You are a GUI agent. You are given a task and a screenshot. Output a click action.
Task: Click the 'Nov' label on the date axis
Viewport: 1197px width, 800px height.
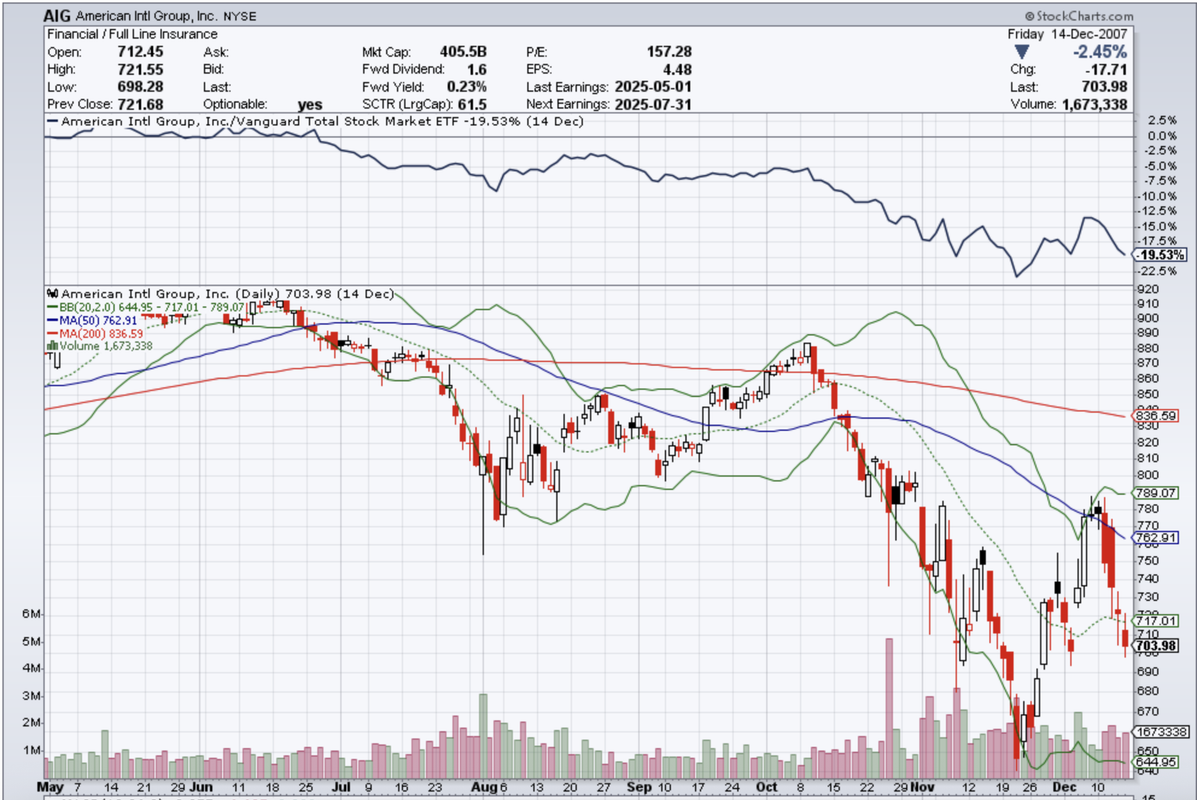(922, 787)
